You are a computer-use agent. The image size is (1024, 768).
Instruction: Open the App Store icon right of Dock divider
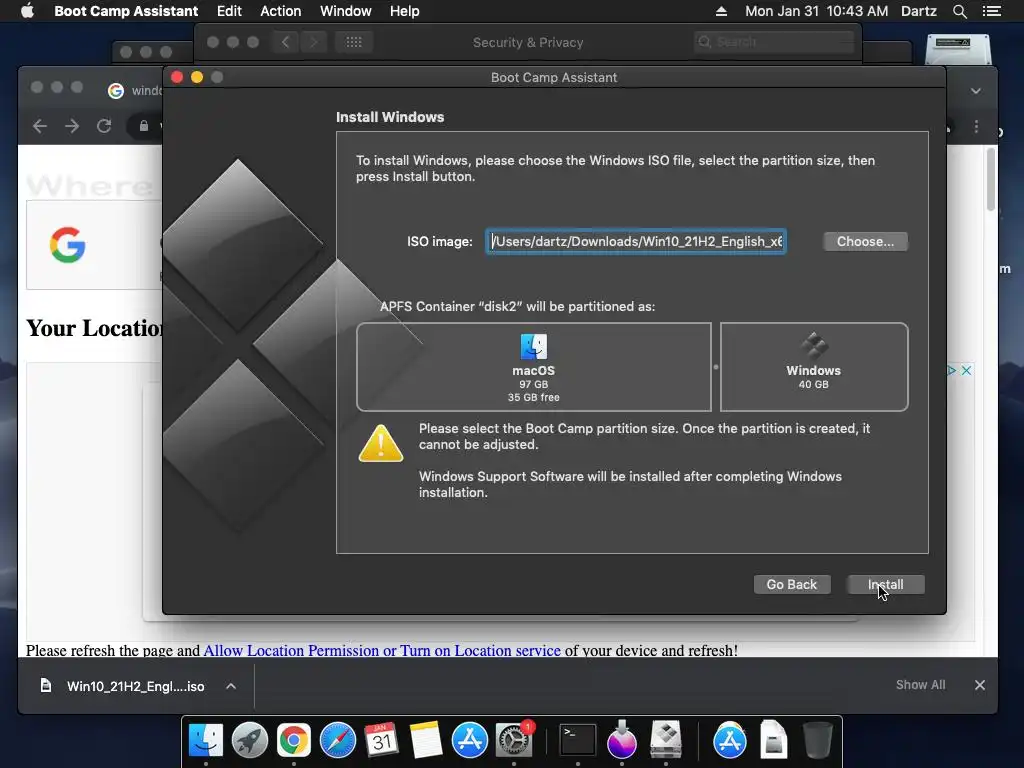click(x=729, y=741)
